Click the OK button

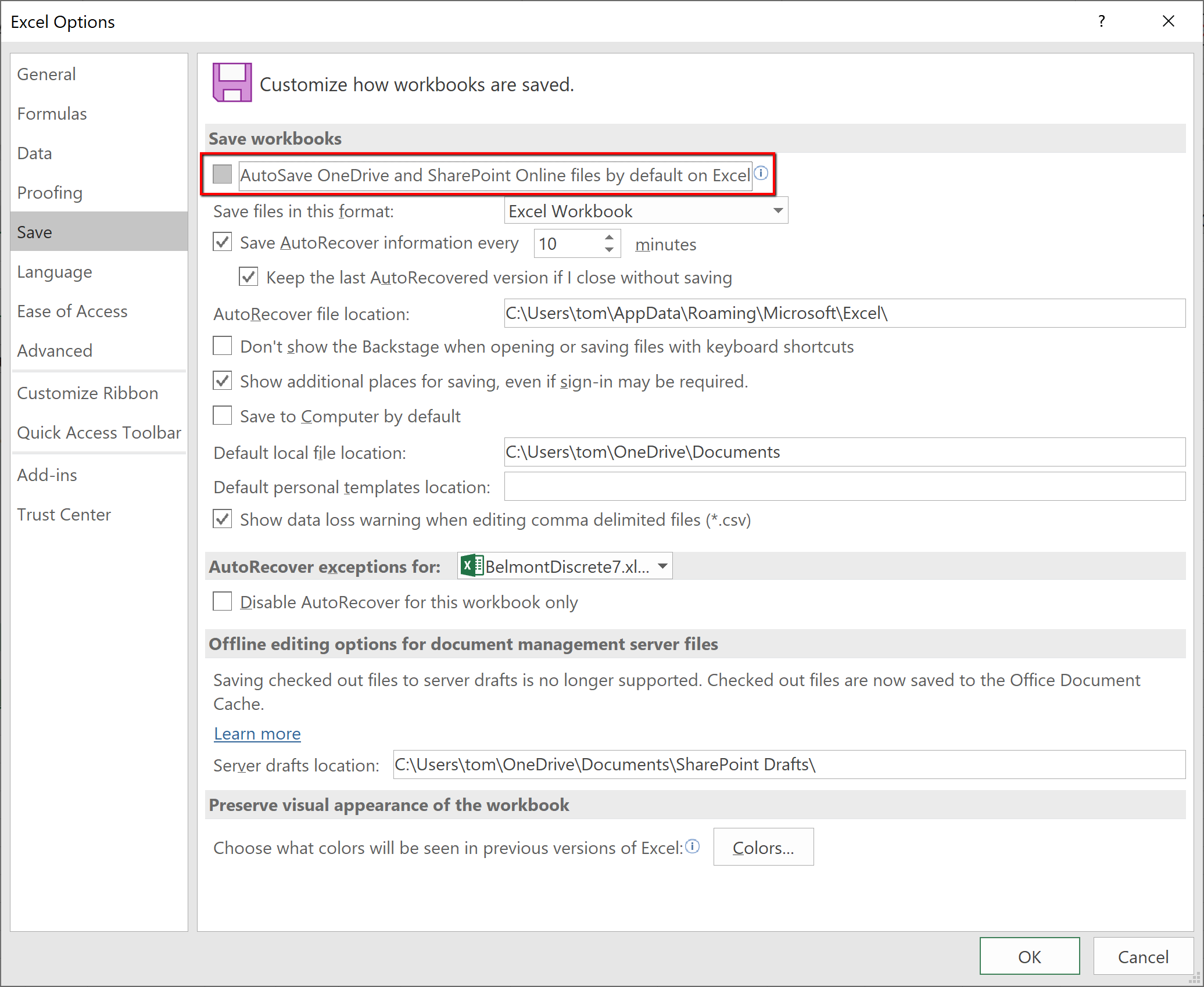1030,956
